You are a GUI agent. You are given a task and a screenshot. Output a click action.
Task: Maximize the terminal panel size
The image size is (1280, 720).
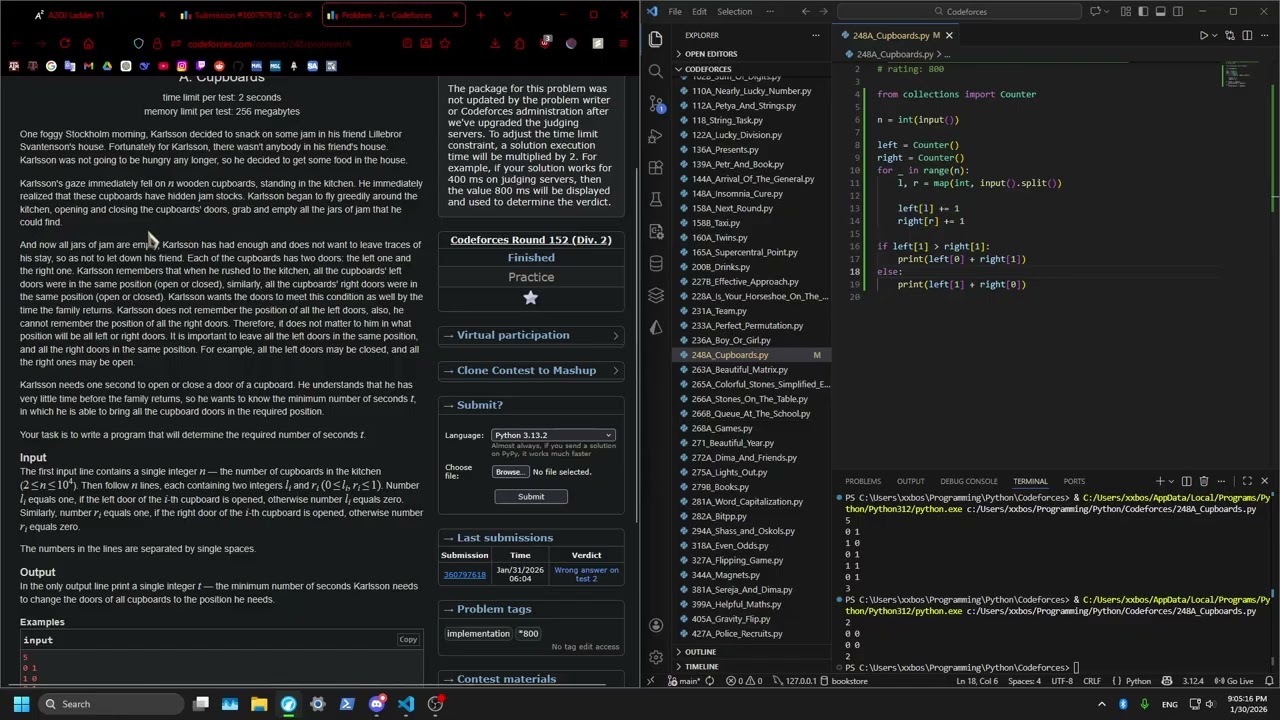[1247, 481]
